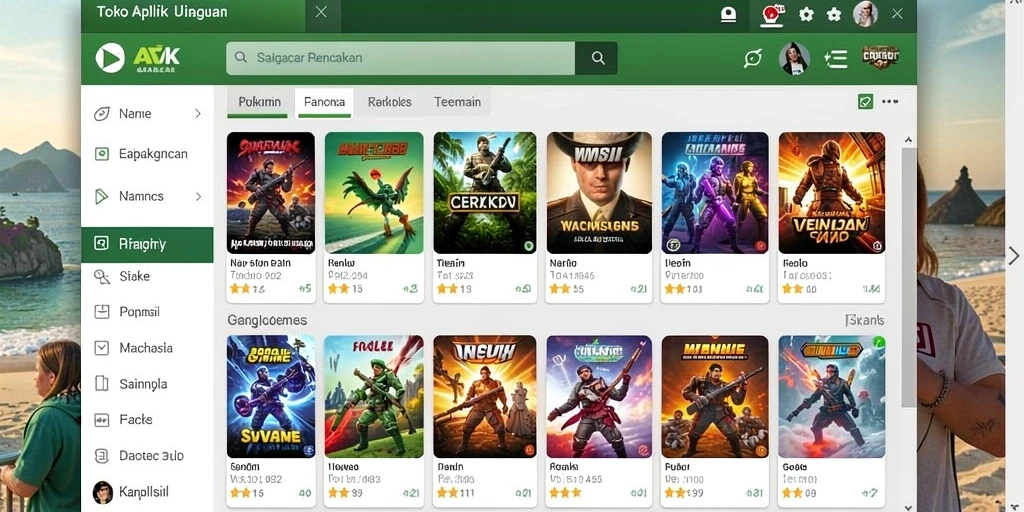
Task: Open the compass explore icon in header
Action: click(x=753, y=59)
